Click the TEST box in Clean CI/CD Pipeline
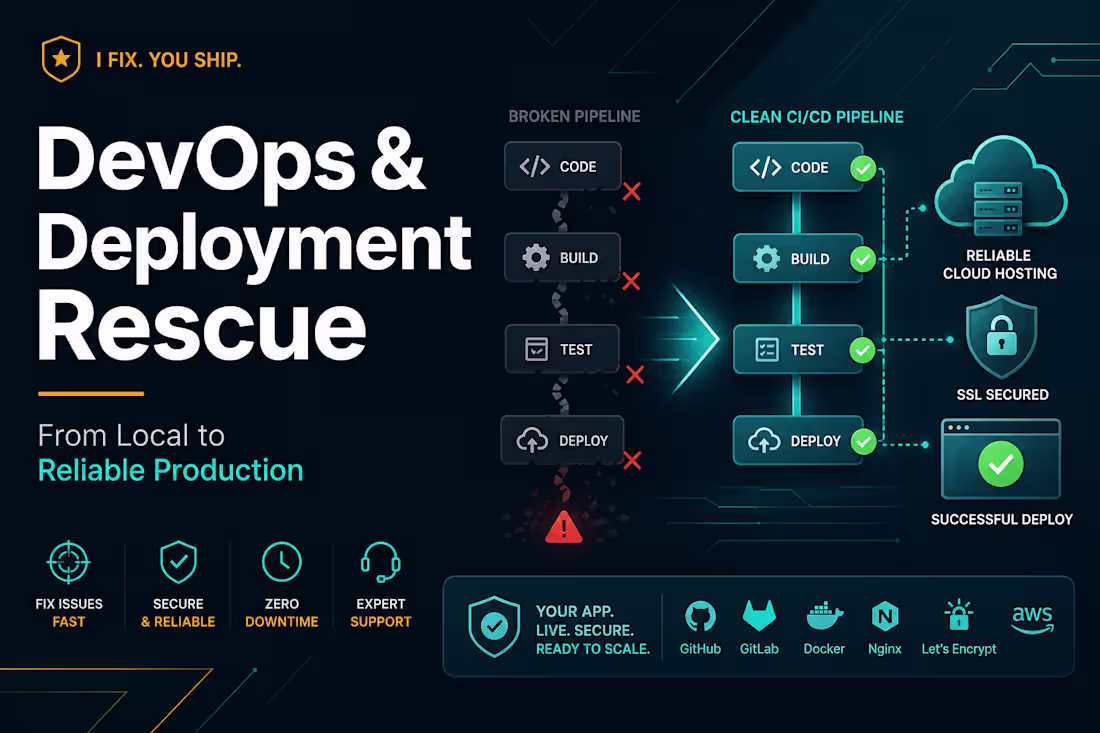The height and width of the screenshot is (733, 1100). (x=798, y=349)
